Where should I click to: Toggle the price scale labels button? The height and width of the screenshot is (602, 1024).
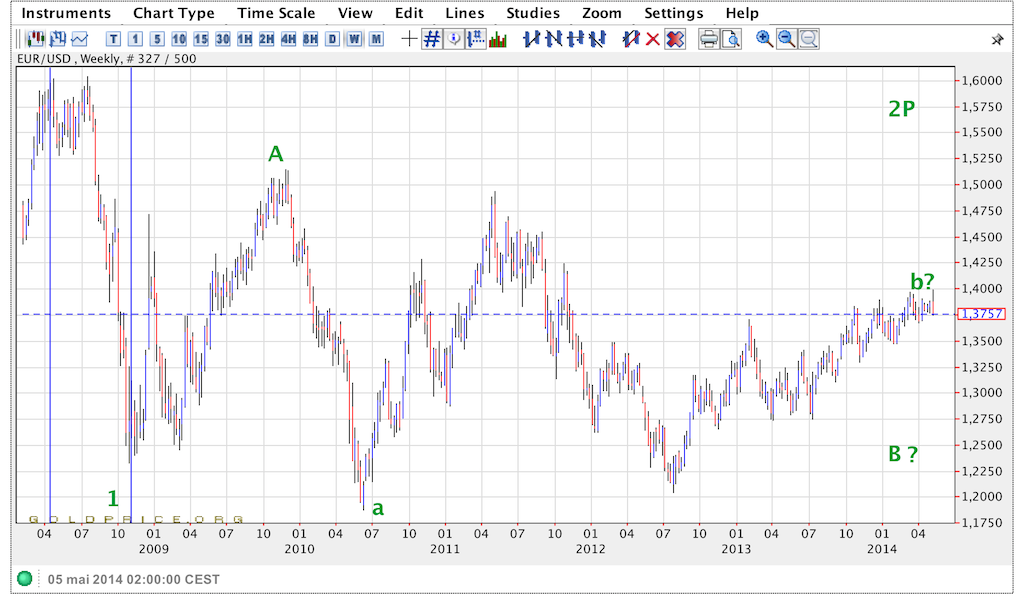pos(476,39)
